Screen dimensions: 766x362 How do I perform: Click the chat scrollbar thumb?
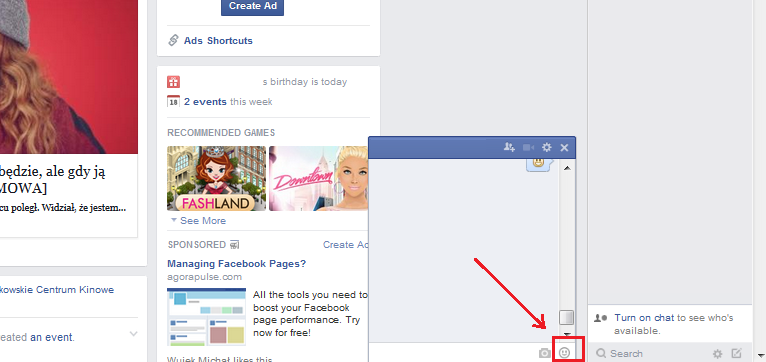click(567, 318)
